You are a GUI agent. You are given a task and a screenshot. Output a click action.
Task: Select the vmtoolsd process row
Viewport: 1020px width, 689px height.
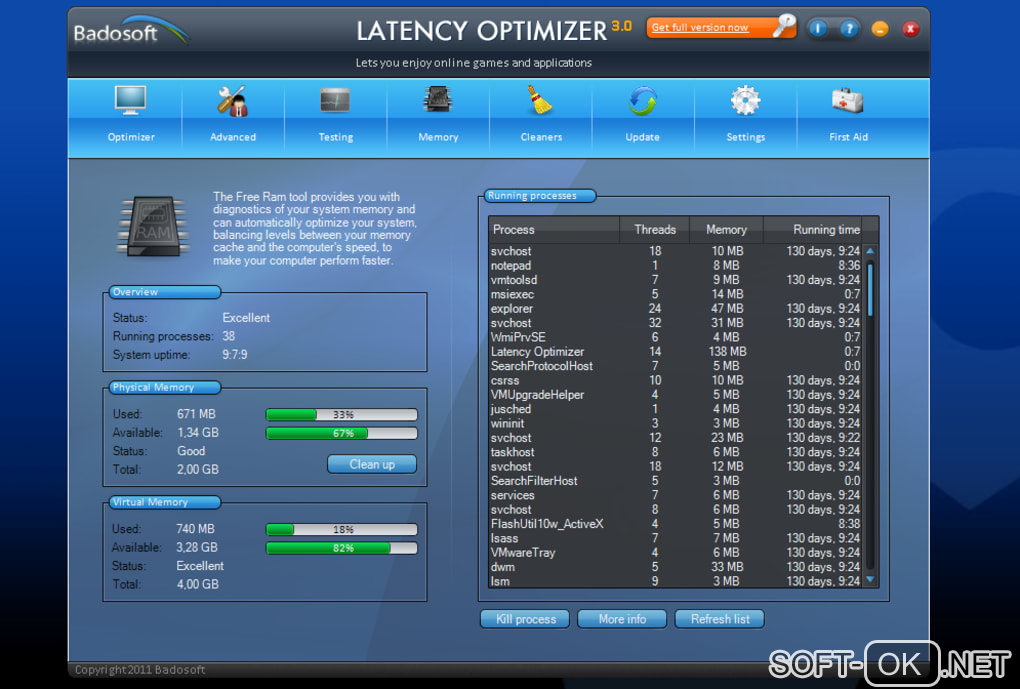(x=675, y=280)
